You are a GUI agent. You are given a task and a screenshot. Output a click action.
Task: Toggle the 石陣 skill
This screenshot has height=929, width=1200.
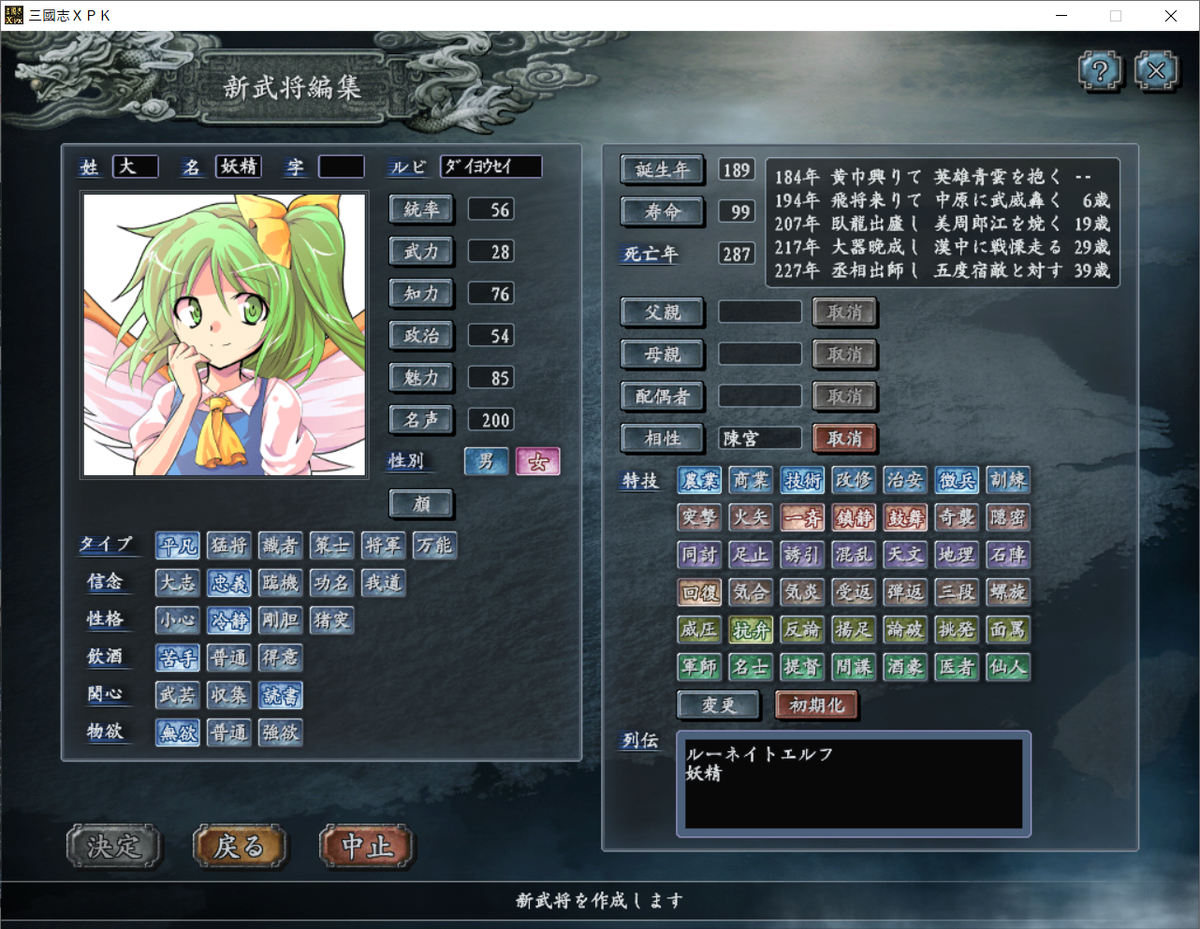click(x=1008, y=555)
